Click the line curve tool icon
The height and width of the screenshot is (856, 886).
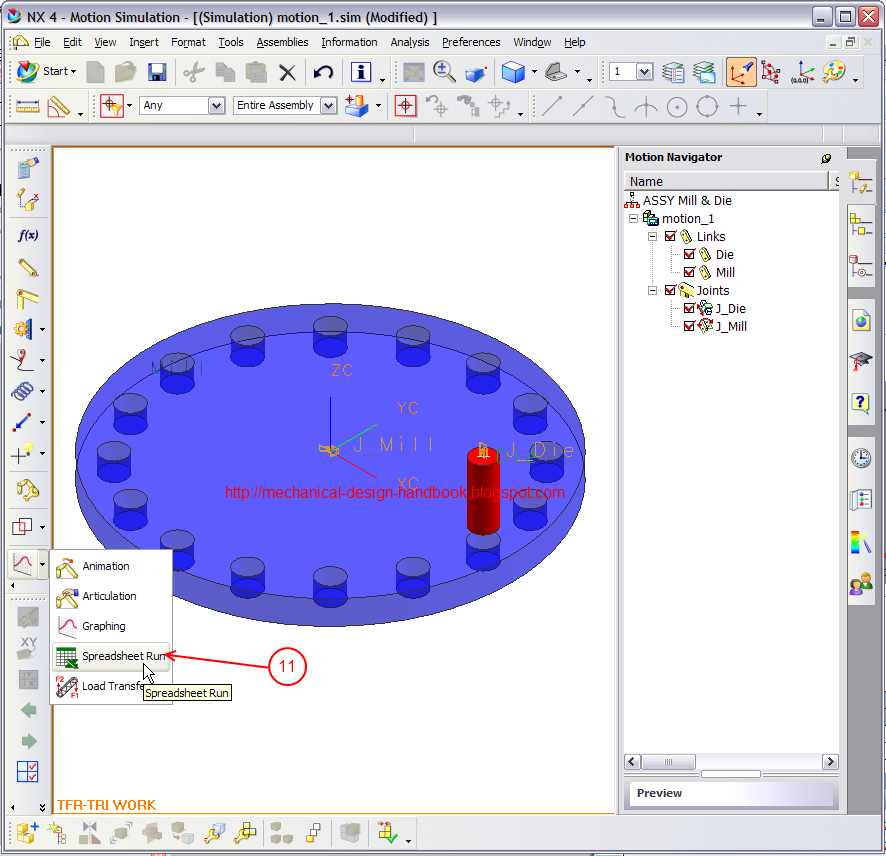click(552, 106)
